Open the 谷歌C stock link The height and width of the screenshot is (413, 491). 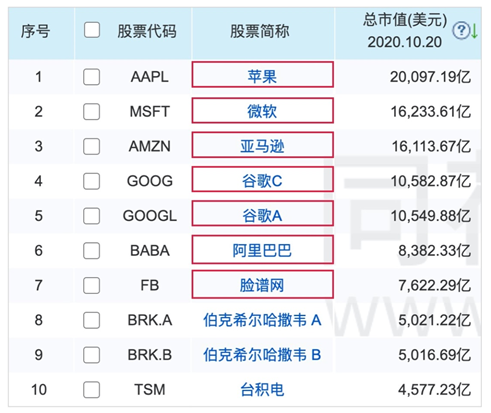(x=262, y=181)
